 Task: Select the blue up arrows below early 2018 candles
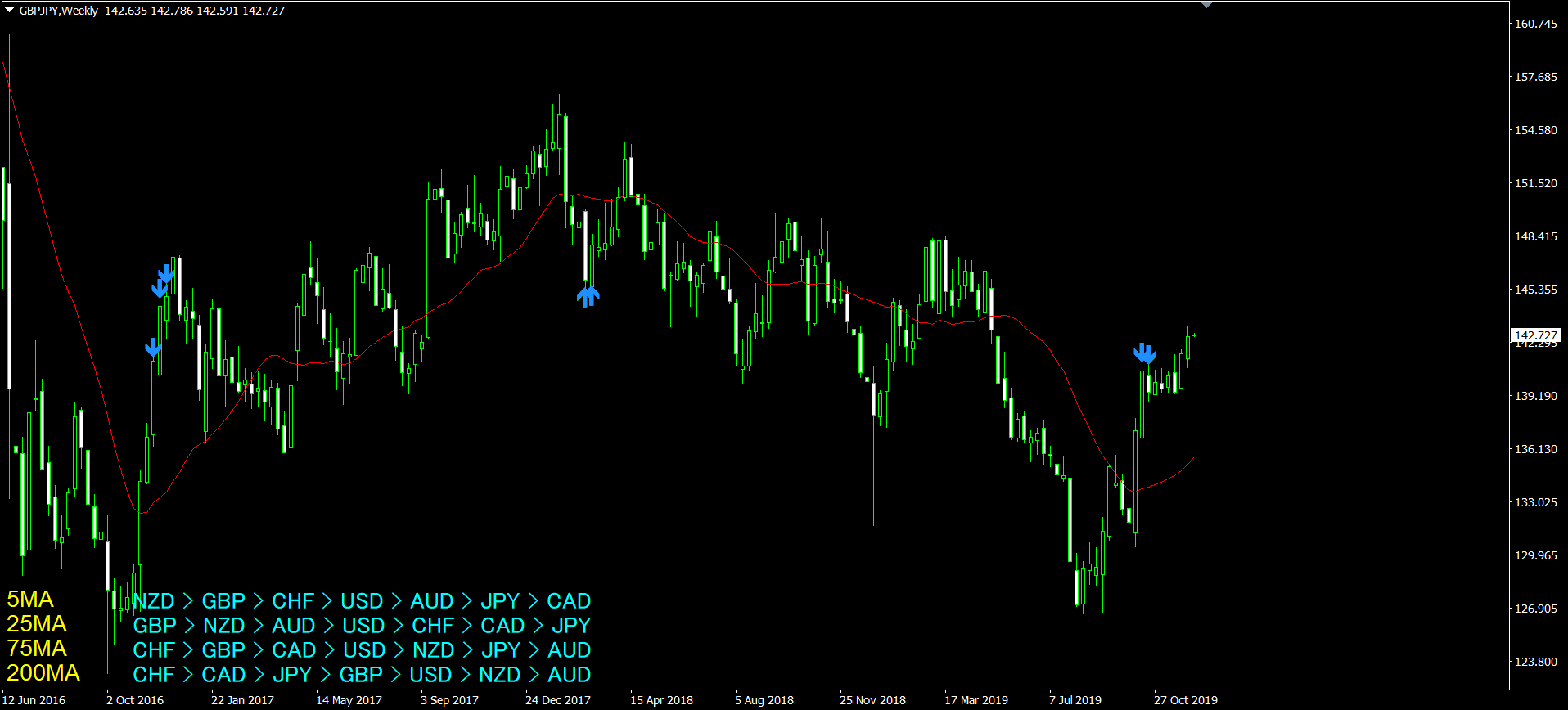pyautogui.click(x=588, y=296)
